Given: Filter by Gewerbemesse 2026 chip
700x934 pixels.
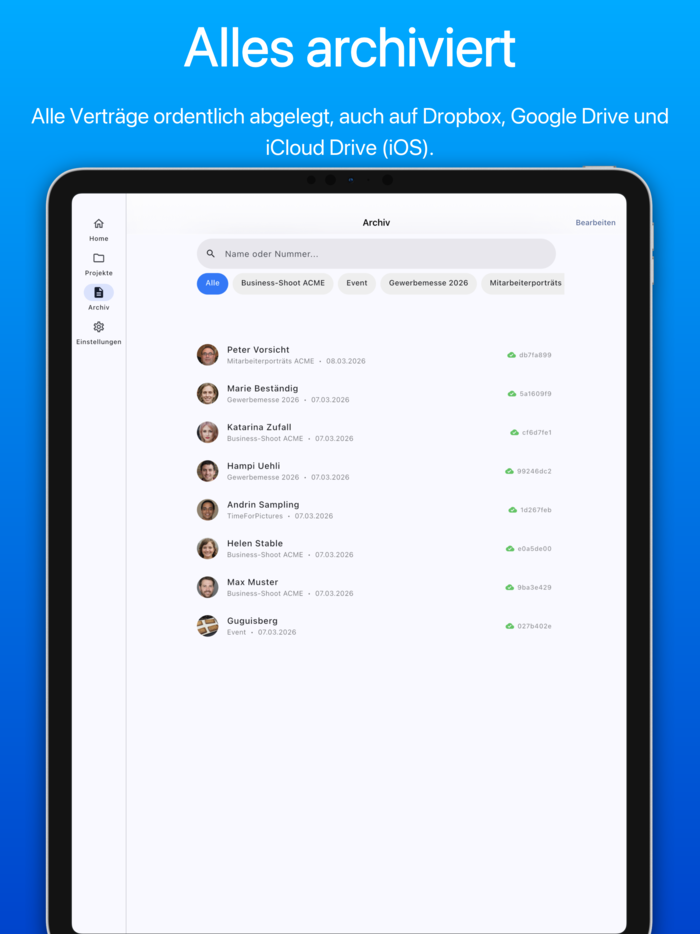Looking at the screenshot, I should click(x=428, y=283).
